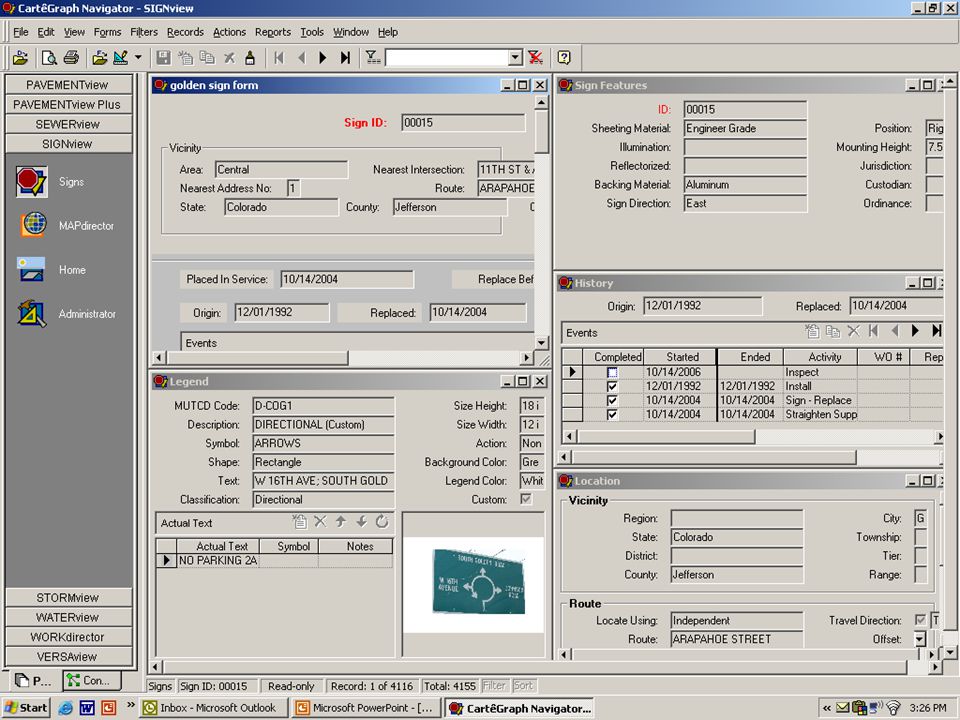The image size is (960, 720).
Task: Open the help question mark icon
Action: [564, 58]
